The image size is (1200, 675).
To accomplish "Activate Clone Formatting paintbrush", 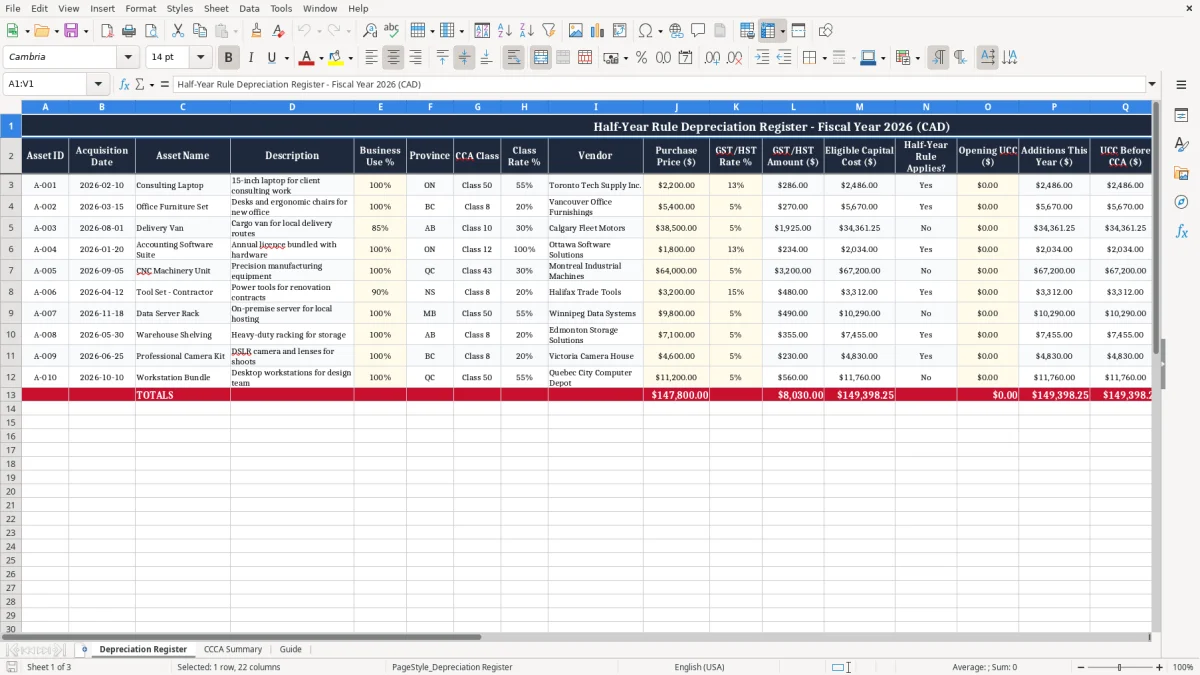I will pos(256,31).
